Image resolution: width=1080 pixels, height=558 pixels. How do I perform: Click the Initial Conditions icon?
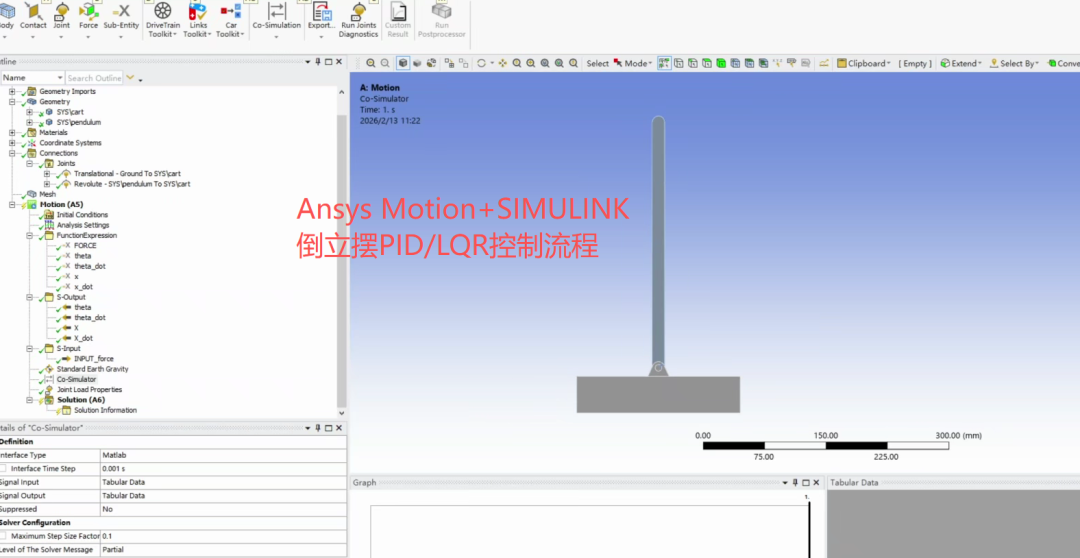[49, 215]
